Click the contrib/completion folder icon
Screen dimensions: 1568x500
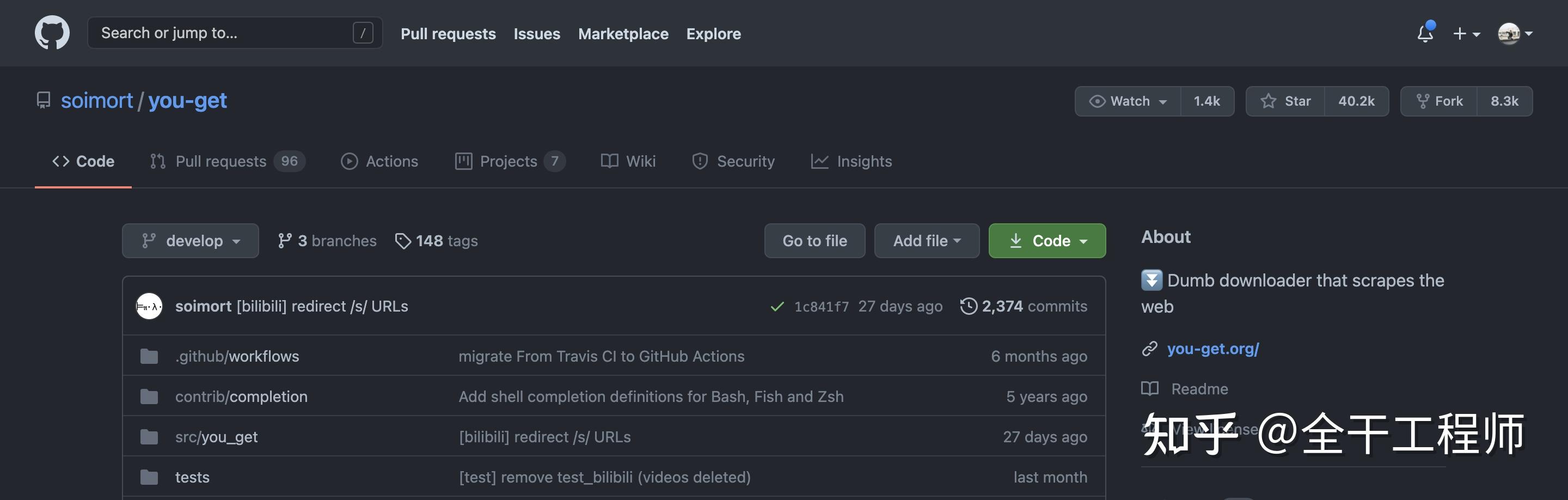(x=149, y=397)
